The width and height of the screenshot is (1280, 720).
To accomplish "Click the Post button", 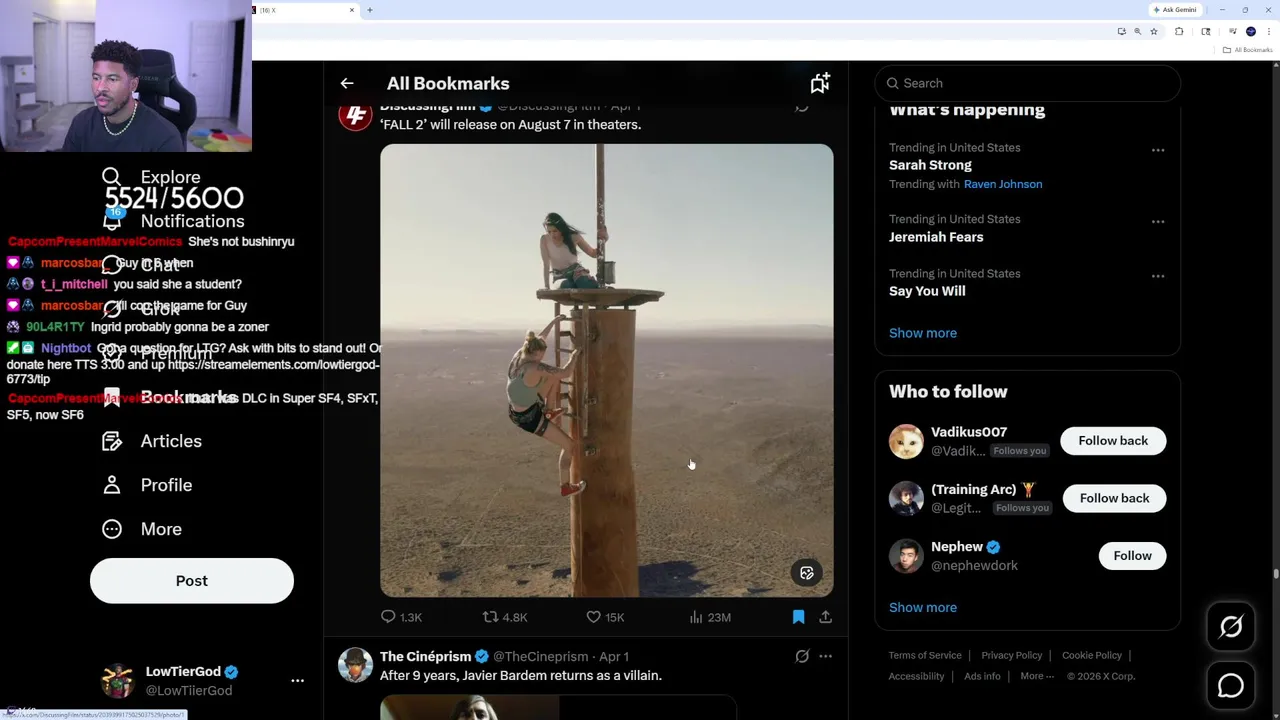I will [x=192, y=581].
